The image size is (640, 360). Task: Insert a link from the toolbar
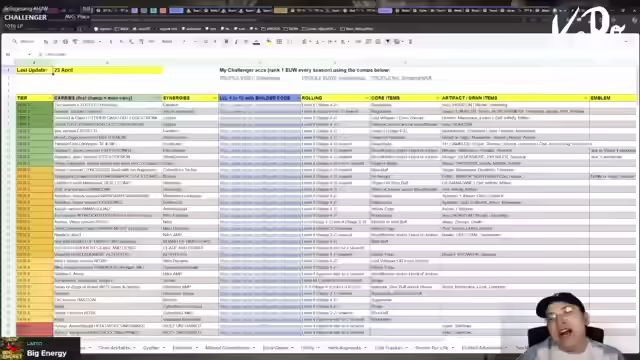click(x=358, y=42)
